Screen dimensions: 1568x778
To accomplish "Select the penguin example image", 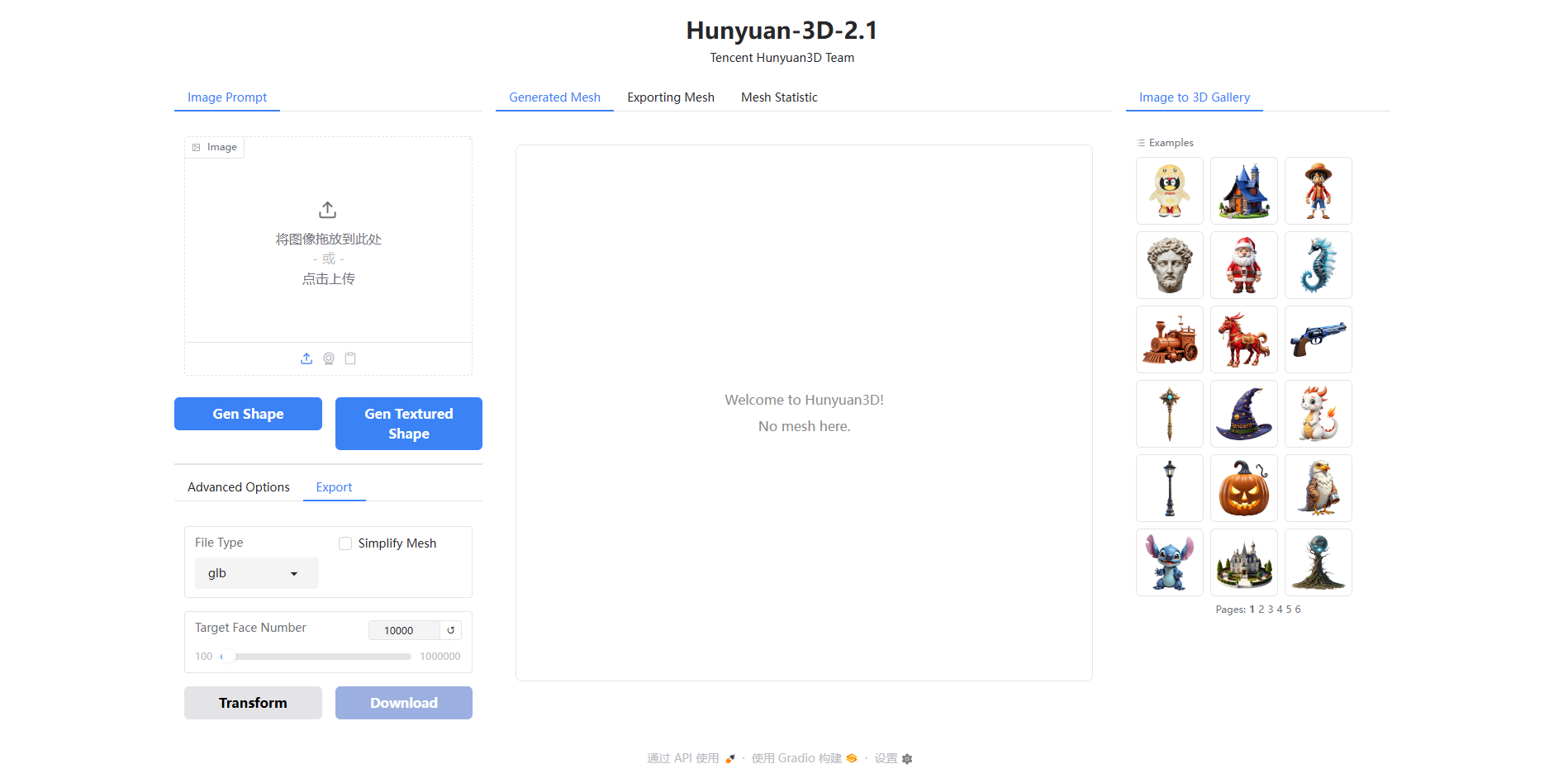I will 1170,191.
